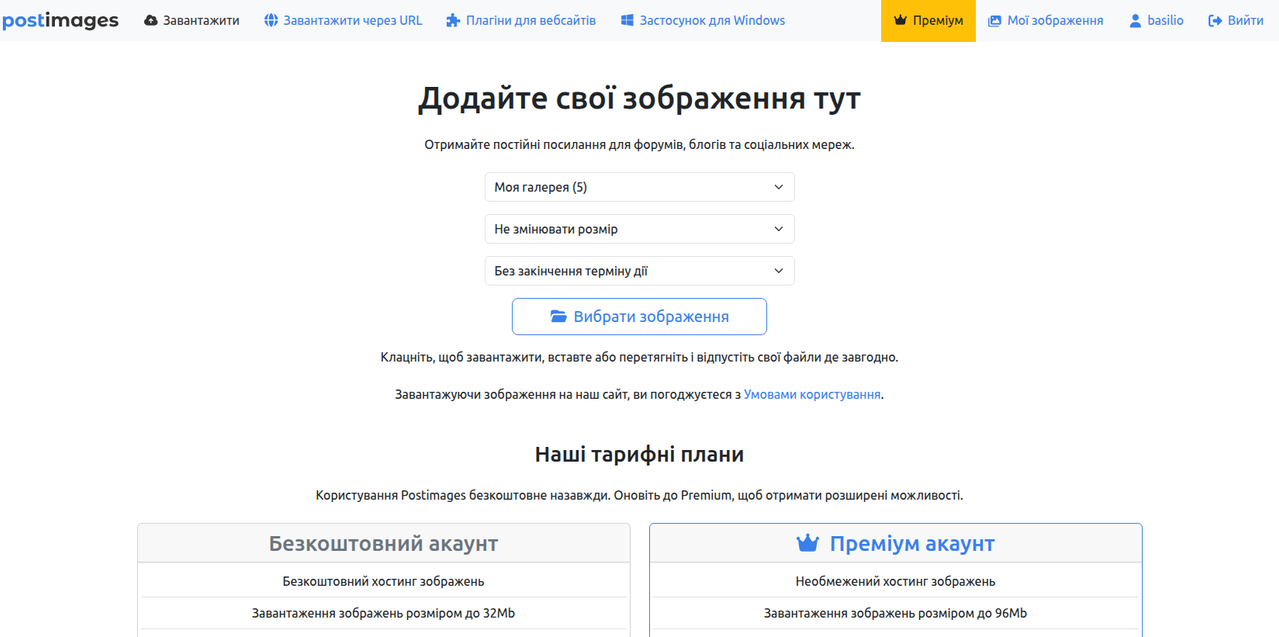This screenshot has width=1279, height=637.
Task: Click the Windows logo icon
Action: pos(627,20)
